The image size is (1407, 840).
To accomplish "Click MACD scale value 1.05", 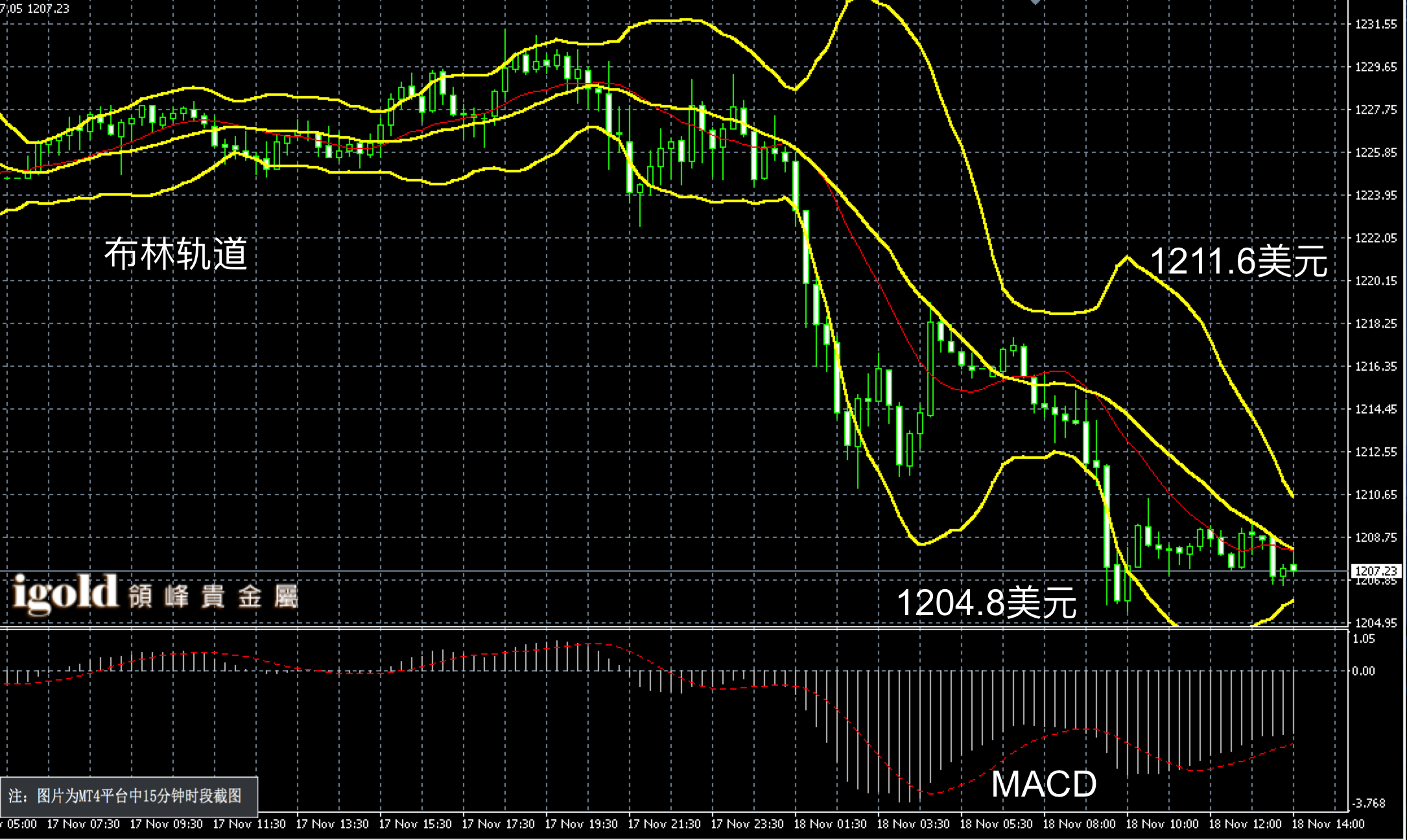I will pos(1364,639).
